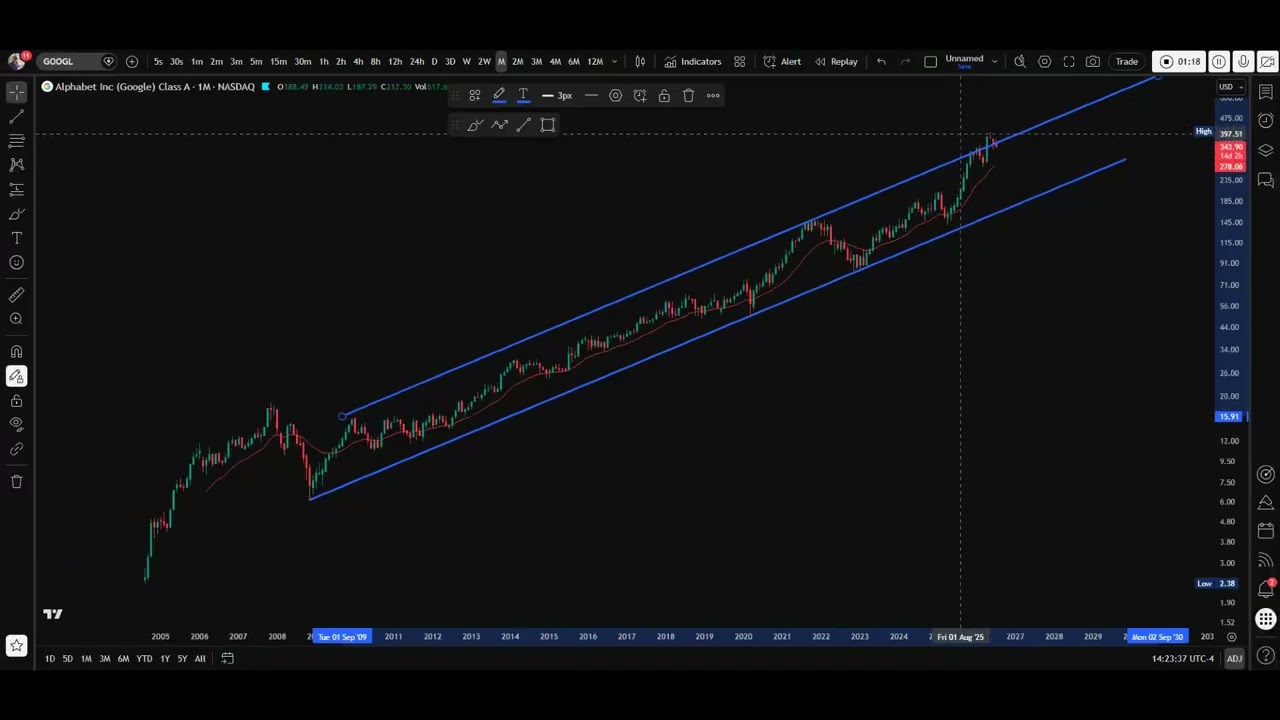Open the chart type candles selector
1280x720 pixels.
(640, 62)
